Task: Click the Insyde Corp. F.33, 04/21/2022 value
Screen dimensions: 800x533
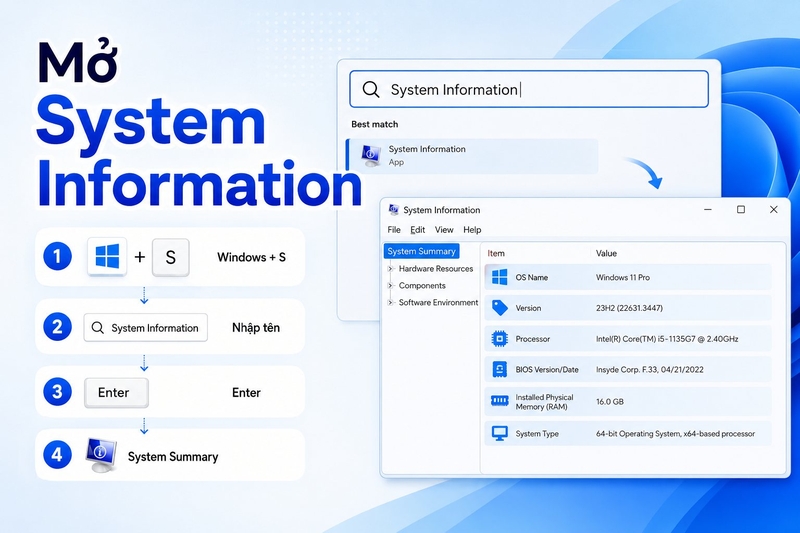Action: pyautogui.click(x=649, y=370)
